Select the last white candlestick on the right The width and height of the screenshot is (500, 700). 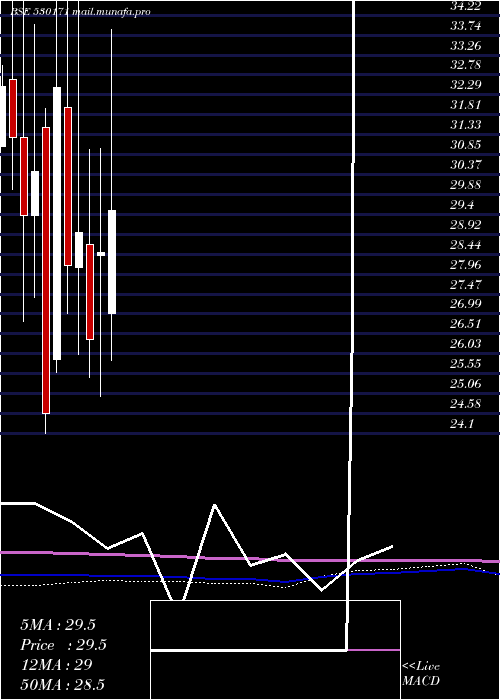pos(112,262)
